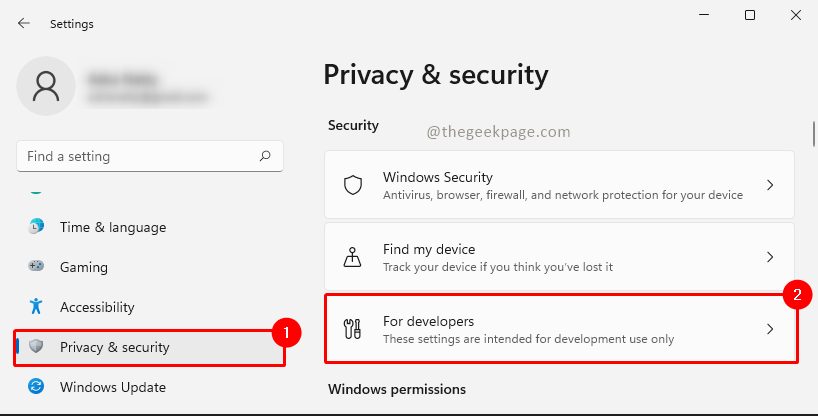Screen dimensions: 818x416
Task: Click the Find my device icon
Action: [x=352, y=257]
